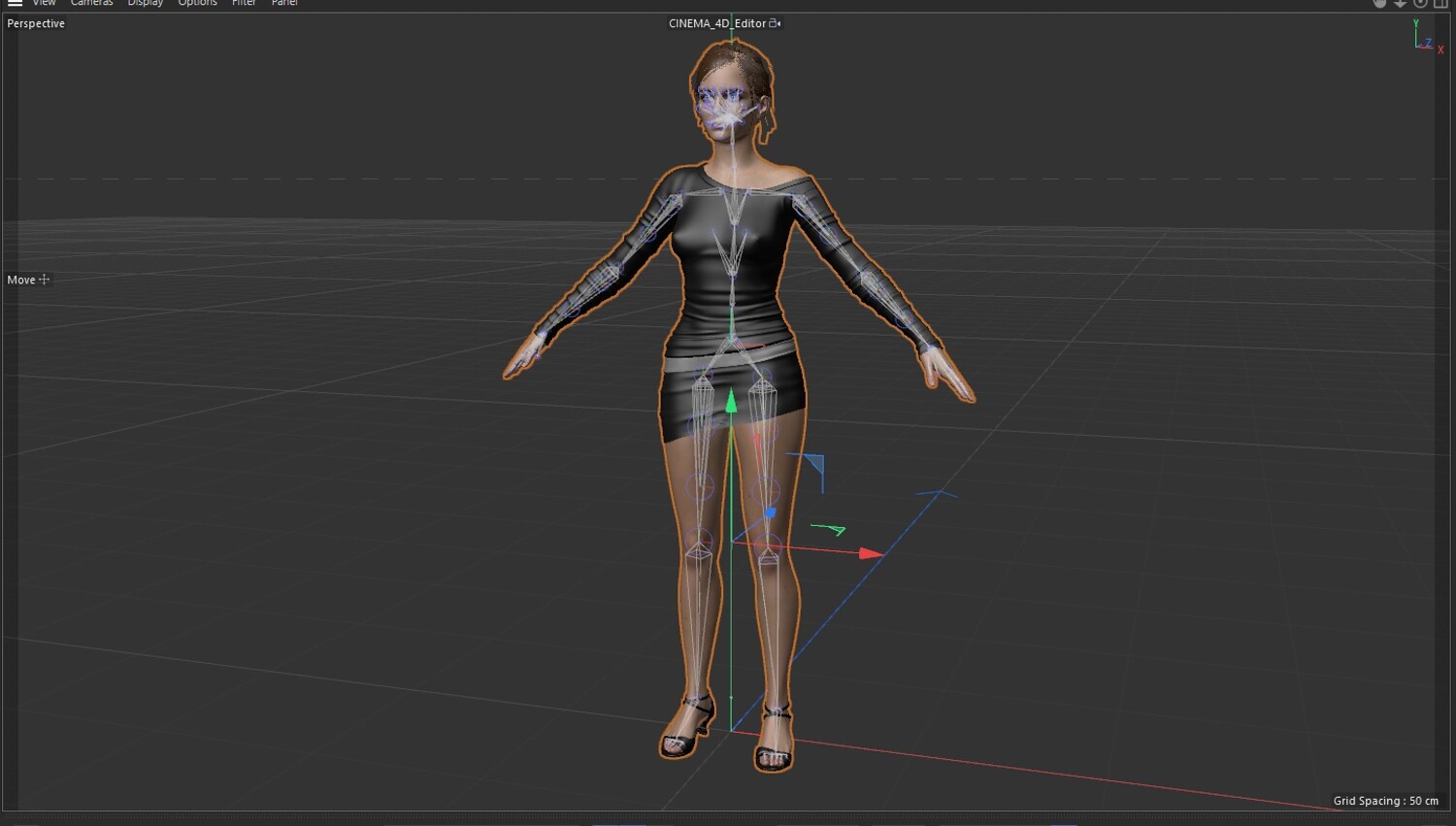The width and height of the screenshot is (1456, 826).
Task: Click the Perspective view label
Action: [36, 23]
